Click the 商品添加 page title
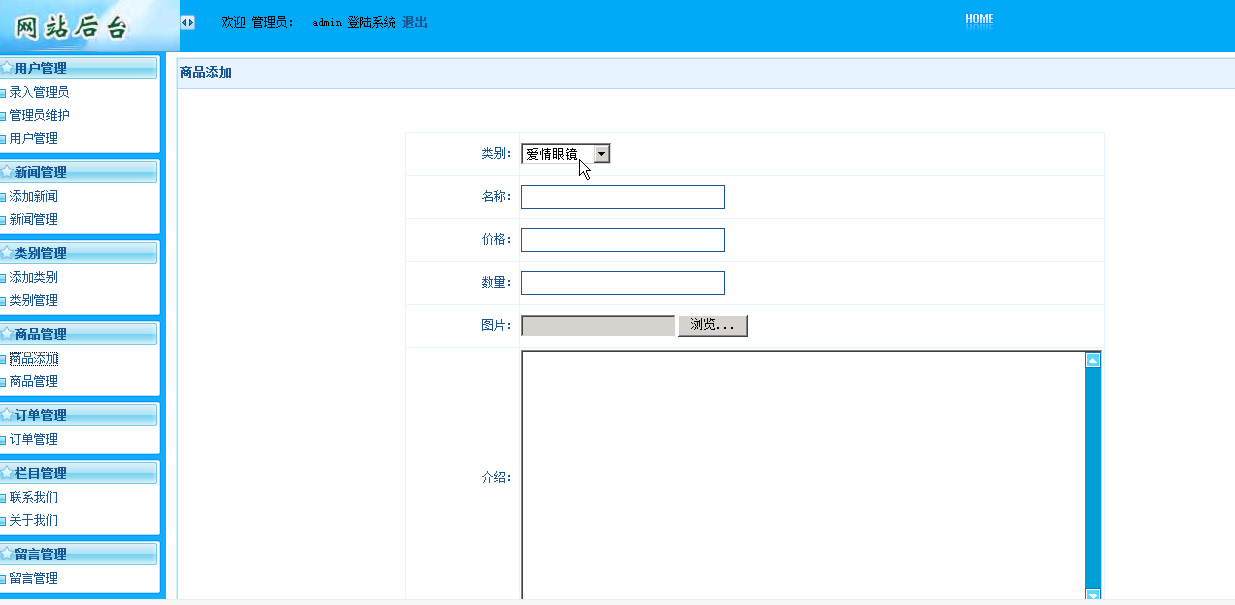 206,73
